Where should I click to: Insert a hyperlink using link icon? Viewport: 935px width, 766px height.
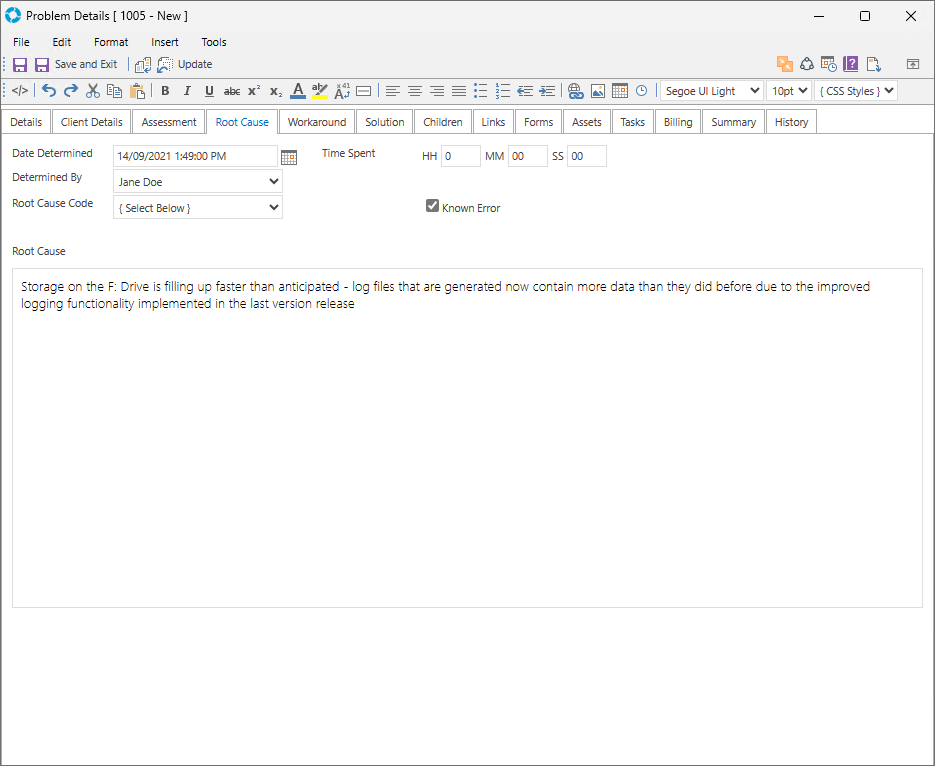[x=575, y=91]
